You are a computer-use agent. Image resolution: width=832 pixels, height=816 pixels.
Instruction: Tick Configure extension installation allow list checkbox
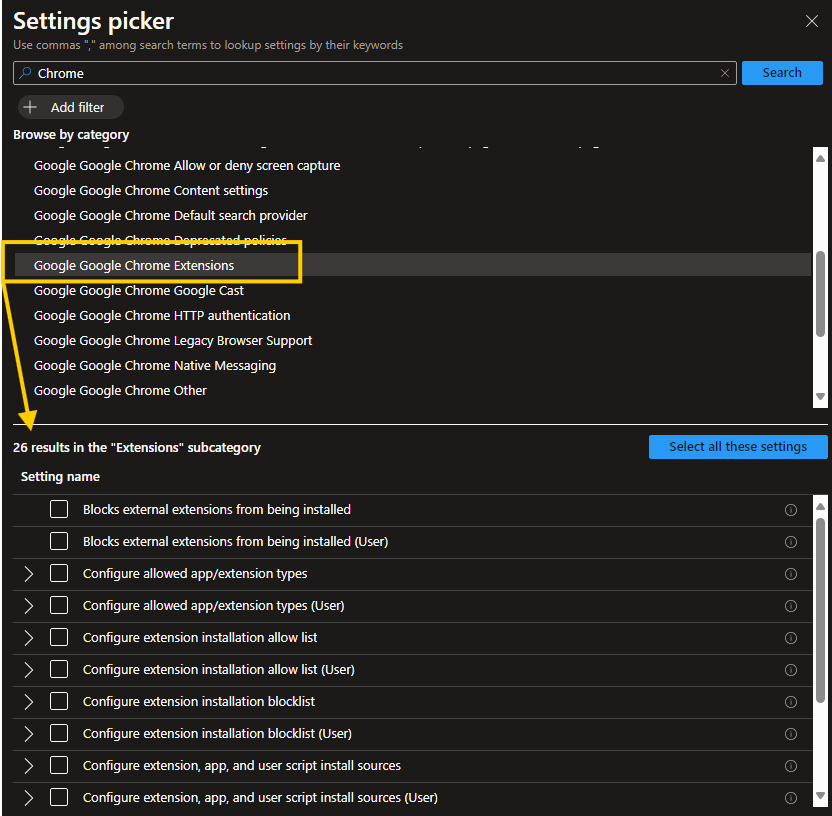click(59, 638)
